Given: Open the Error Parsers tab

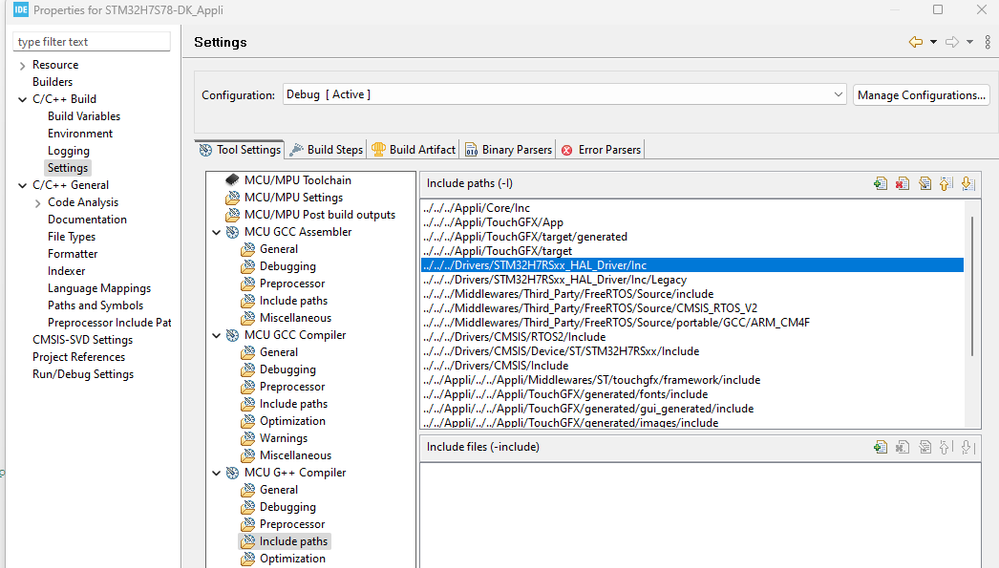Looking at the screenshot, I should (601, 150).
